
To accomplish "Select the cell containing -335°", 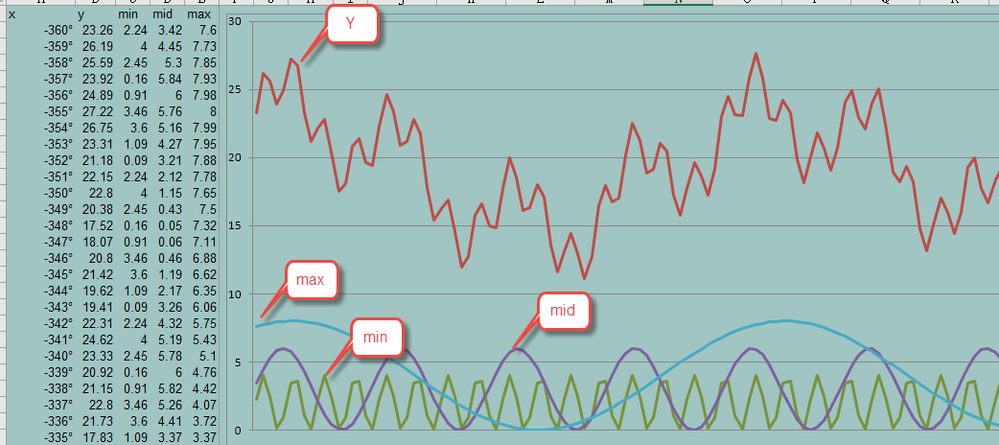I will (x=58, y=437).
